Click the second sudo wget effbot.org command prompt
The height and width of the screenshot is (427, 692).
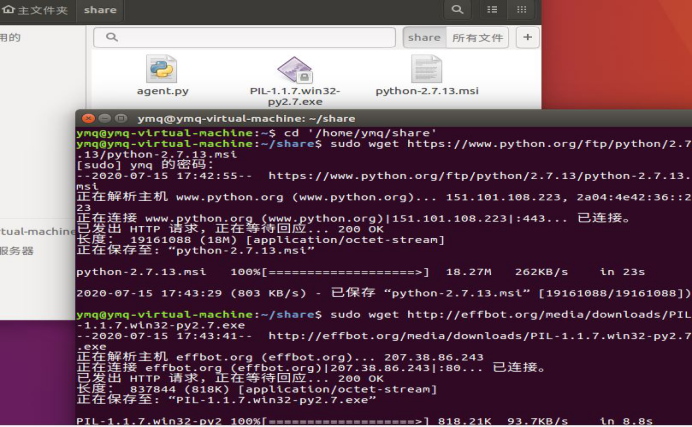coord(383,320)
